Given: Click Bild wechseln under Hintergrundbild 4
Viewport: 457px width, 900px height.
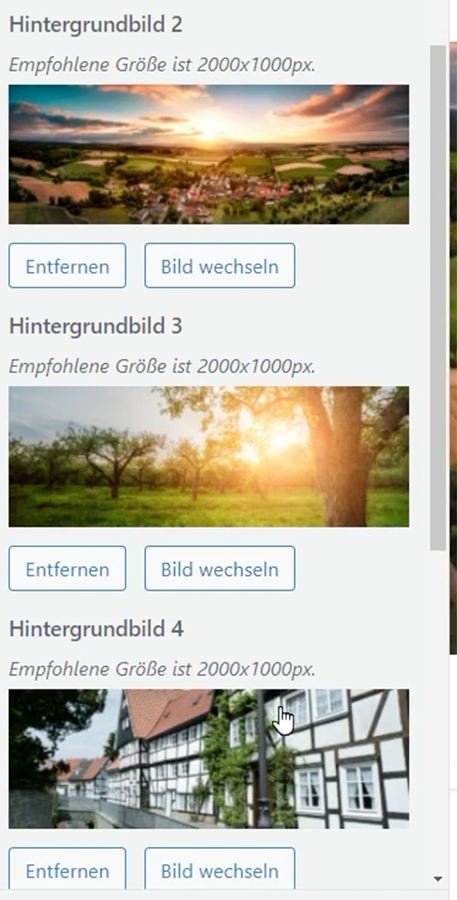Looking at the screenshot, I should click(x=220, y=870).
